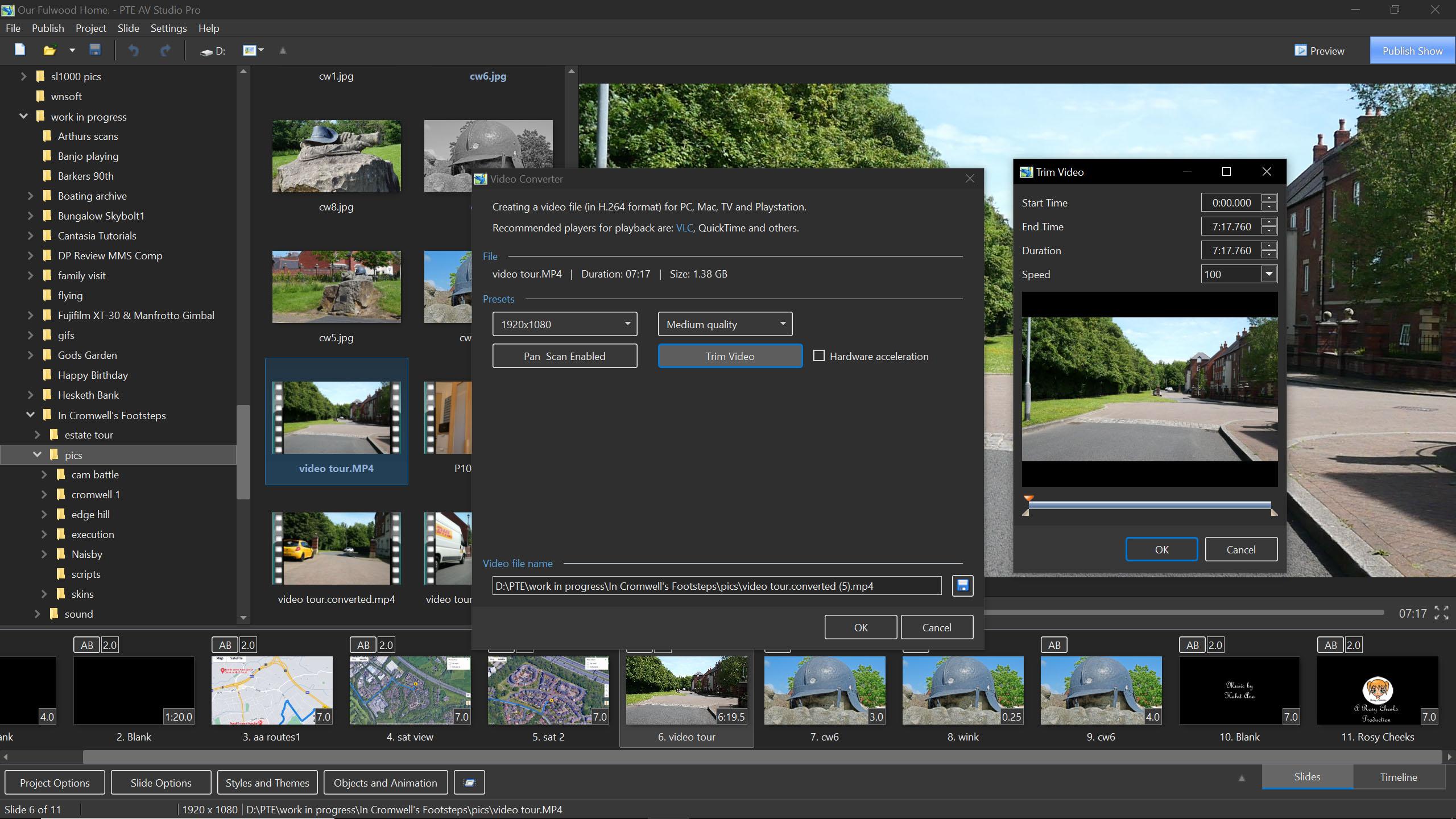The image size is (1456, 819).
Task: Click OK in the Trim Video dialog
Action: click(x=1161, y=549)
